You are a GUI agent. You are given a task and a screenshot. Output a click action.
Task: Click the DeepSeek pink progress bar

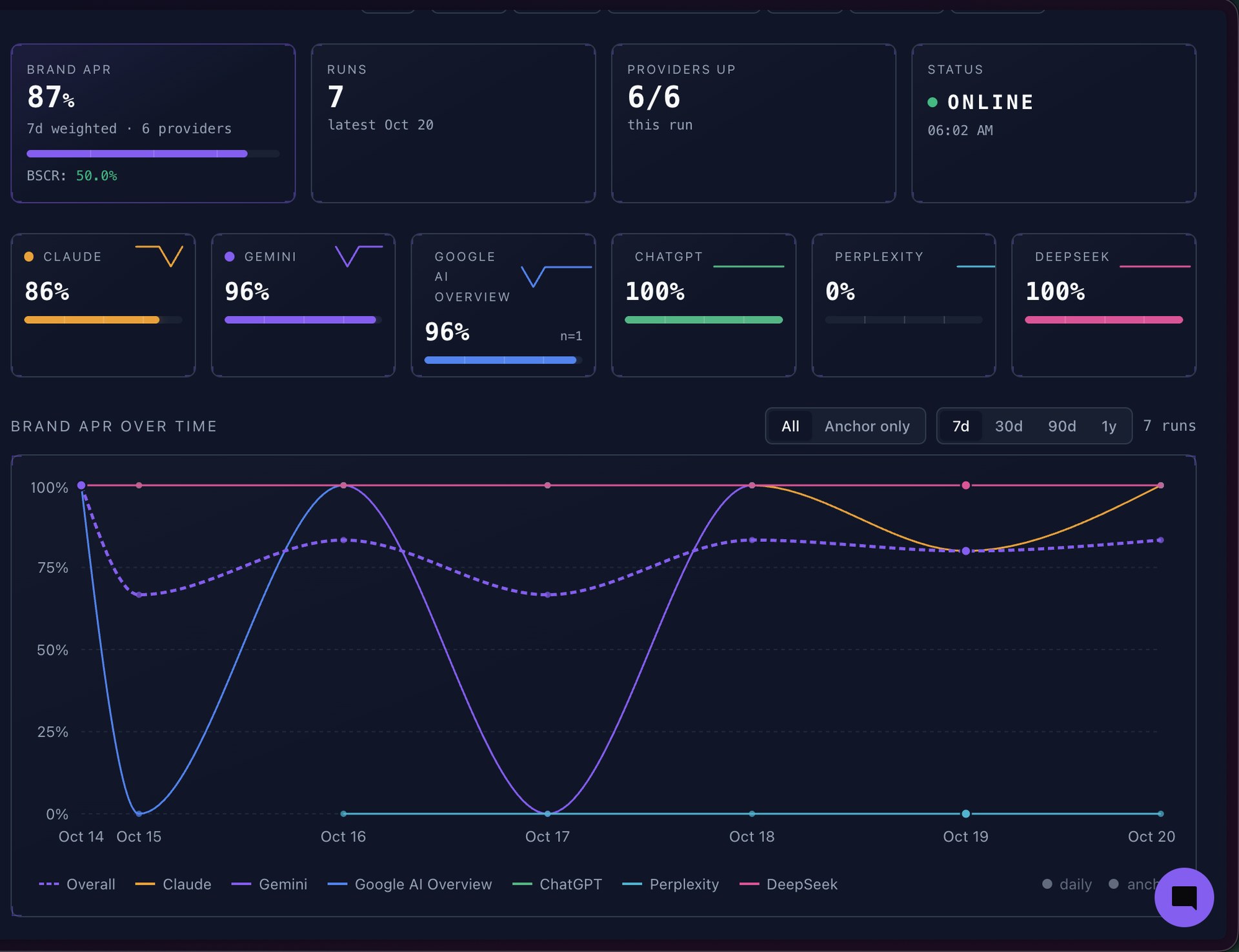pos(1103,320)
